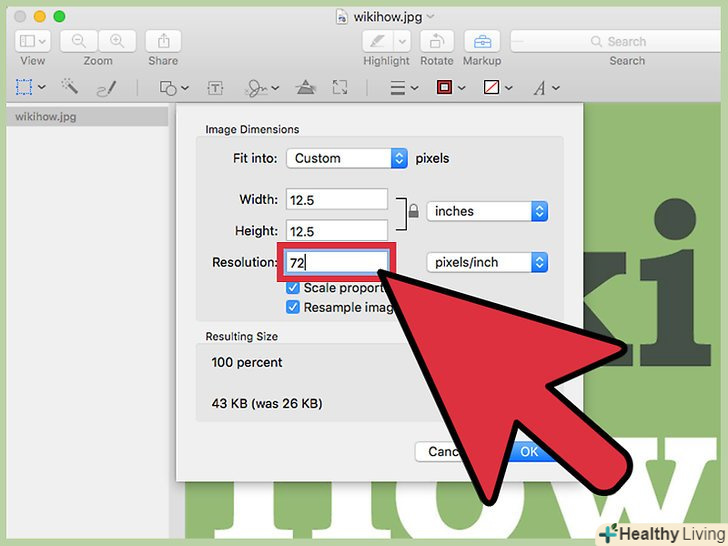Choose the rectangular selection tool
The image size is (728, 546).
click(24, 87)
